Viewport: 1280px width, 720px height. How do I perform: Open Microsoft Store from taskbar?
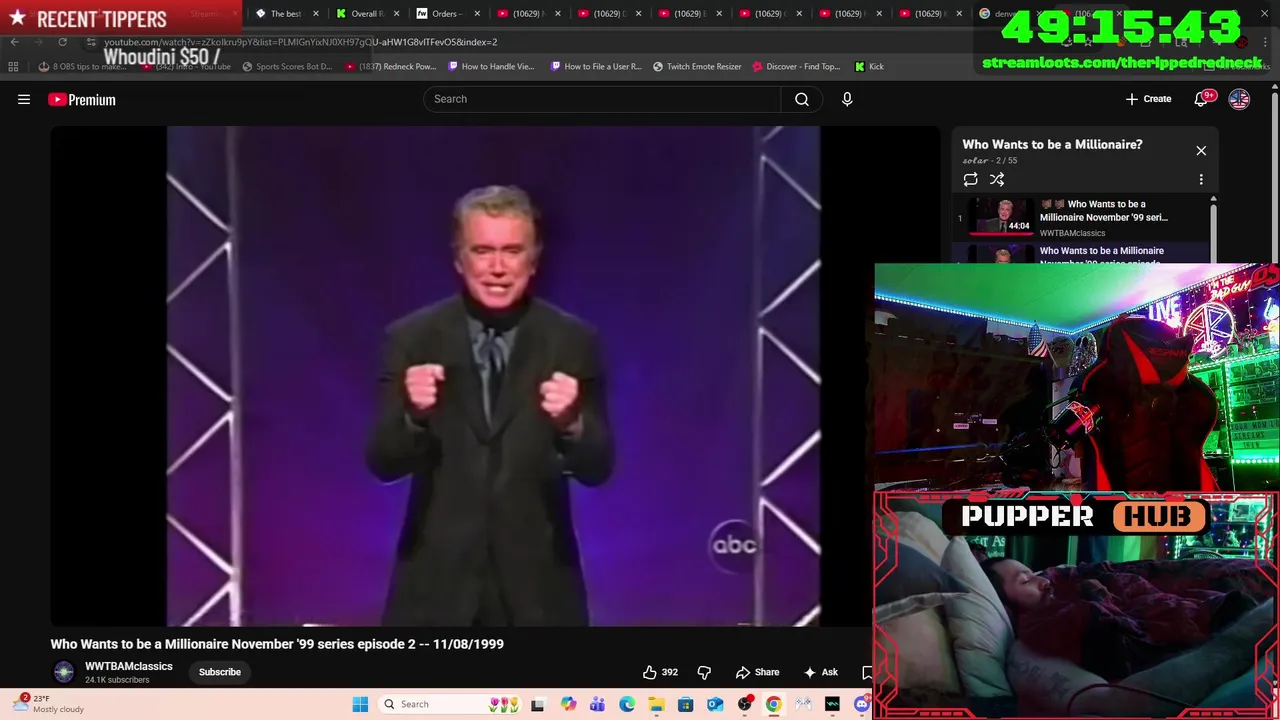[x=685, y=704]
